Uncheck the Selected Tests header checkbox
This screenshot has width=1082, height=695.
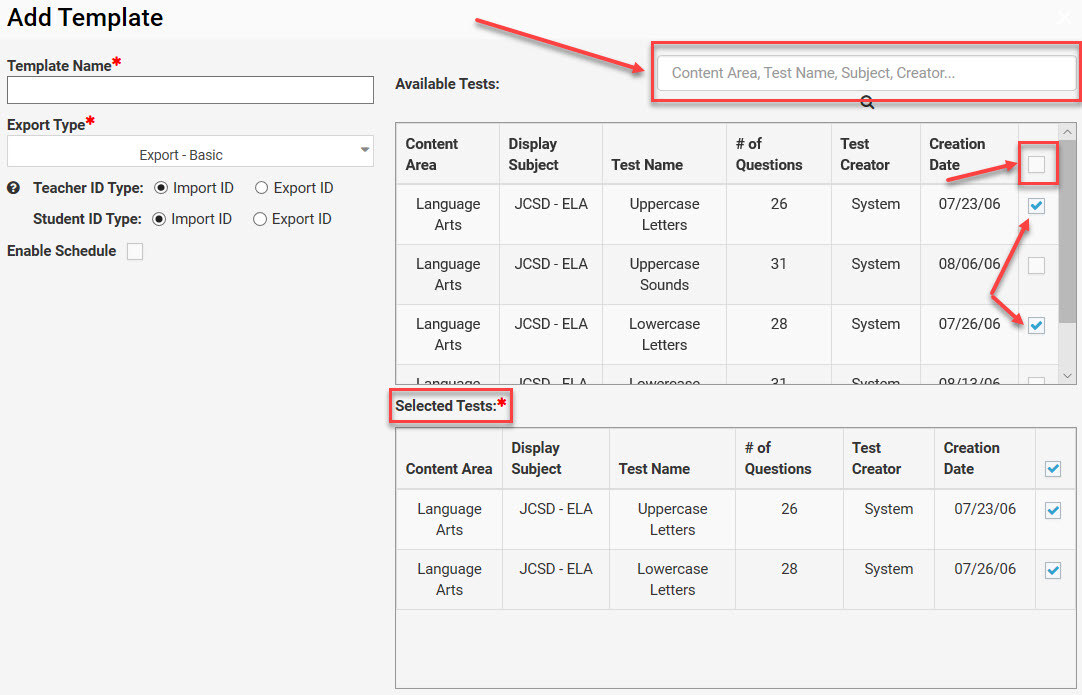pos(1052,469)
